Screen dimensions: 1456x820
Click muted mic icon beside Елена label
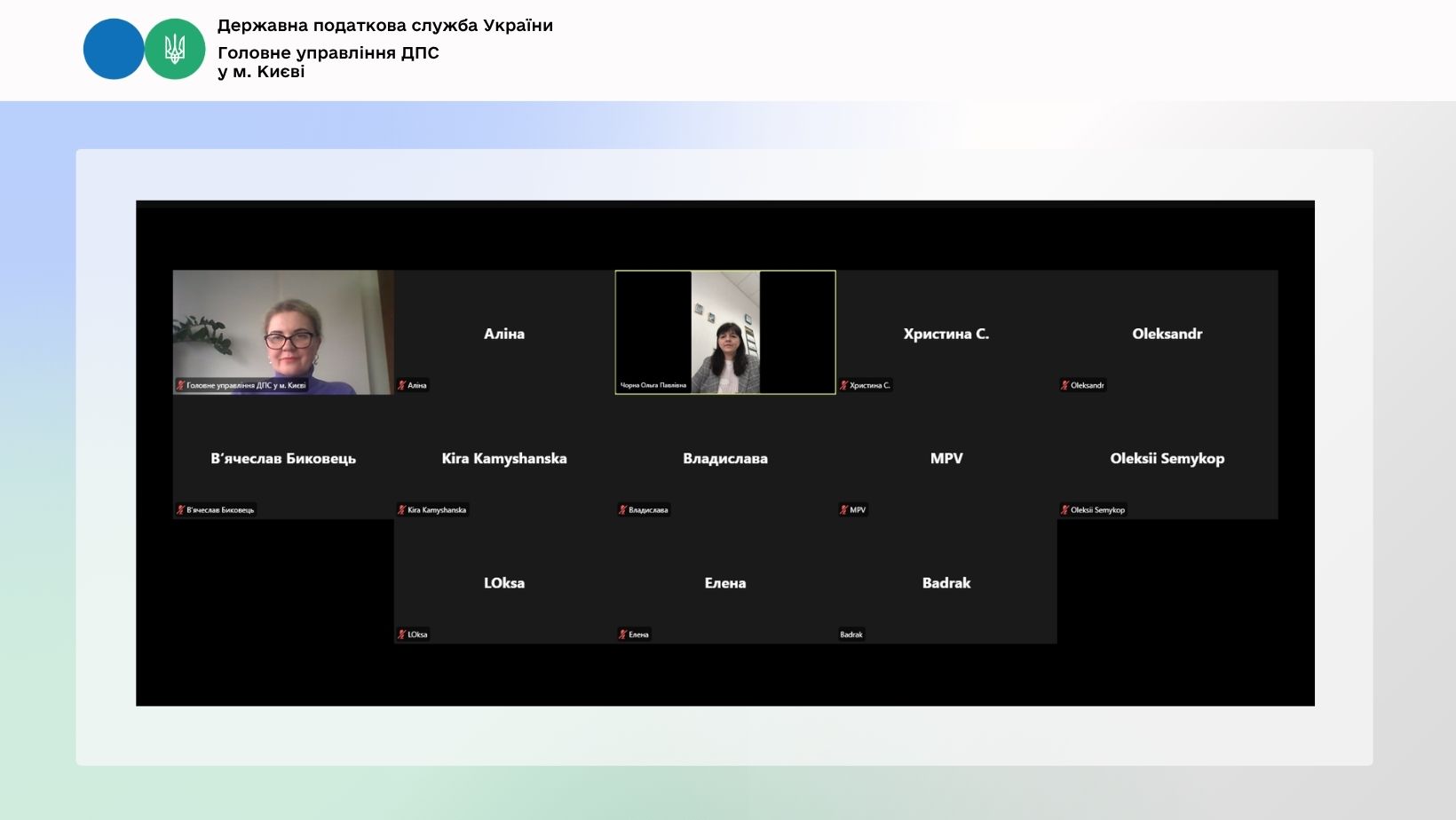pos(622,635)
